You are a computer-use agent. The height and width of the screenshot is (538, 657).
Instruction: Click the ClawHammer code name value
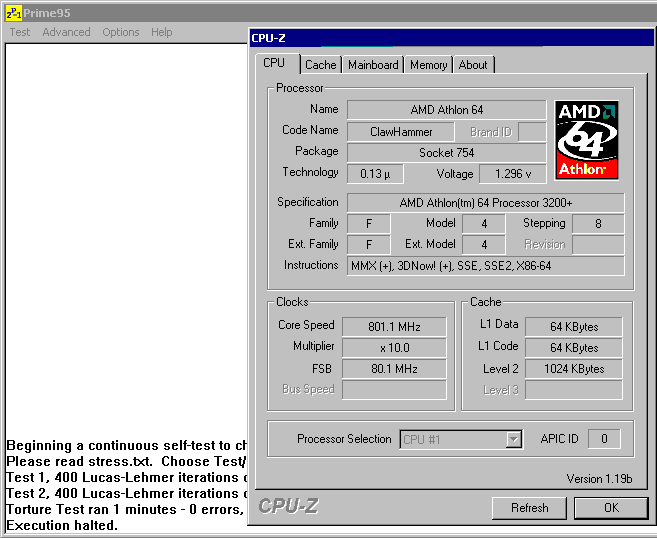401,132
